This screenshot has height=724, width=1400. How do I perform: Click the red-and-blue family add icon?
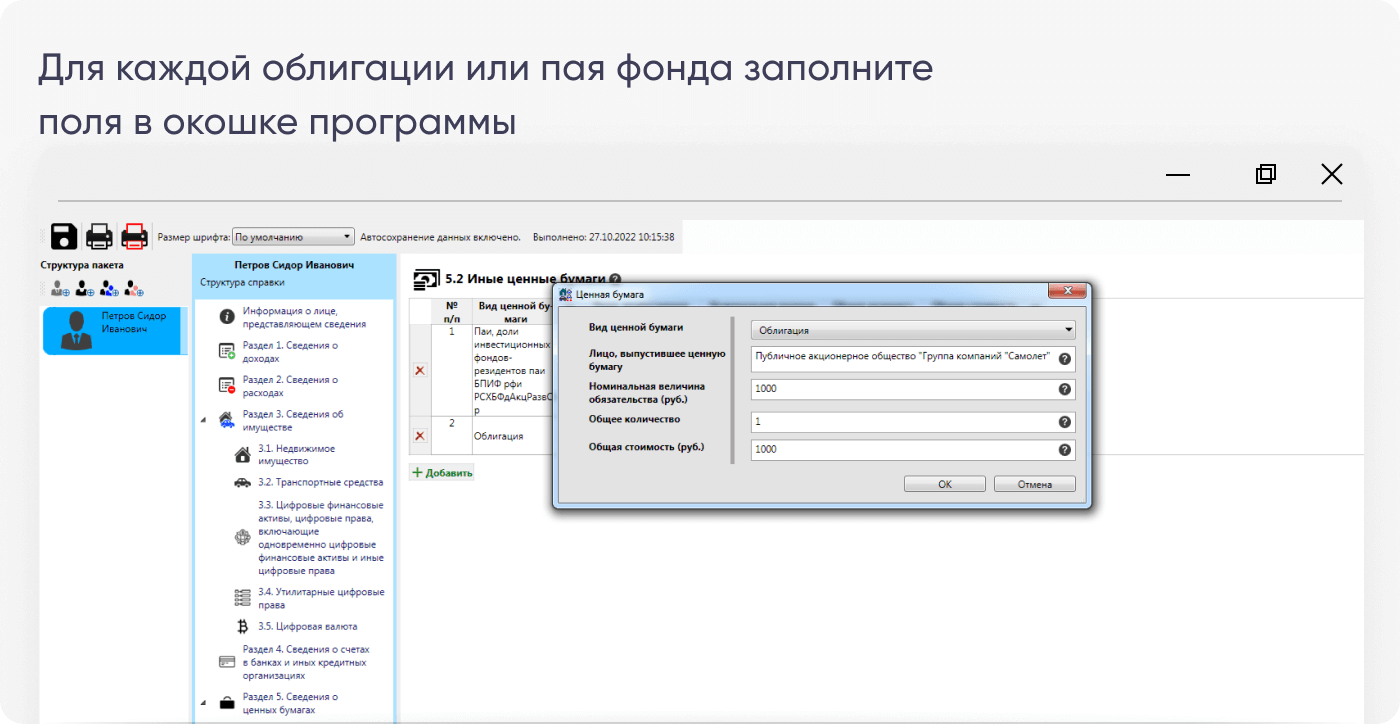click(x=134, y=289)
